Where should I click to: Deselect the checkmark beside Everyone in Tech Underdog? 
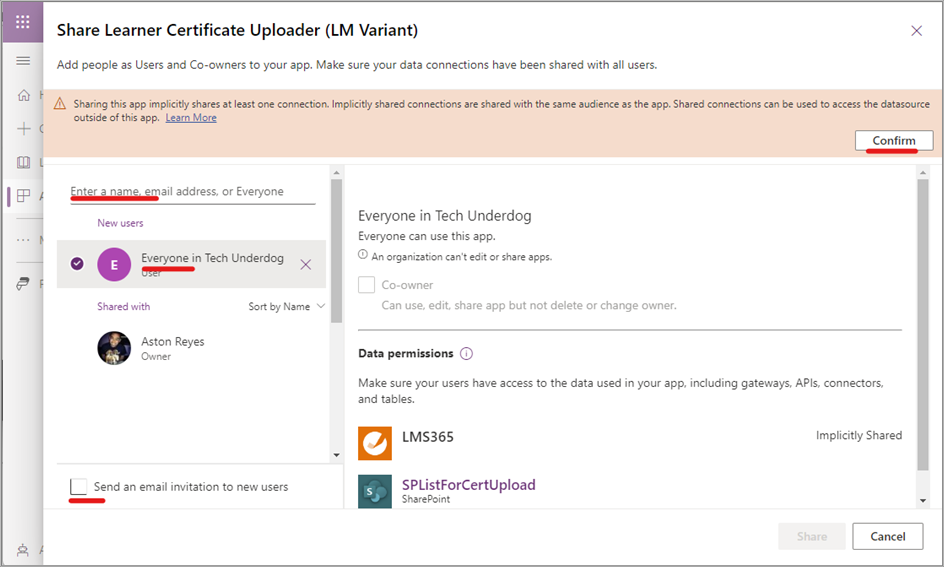(77, 264)
